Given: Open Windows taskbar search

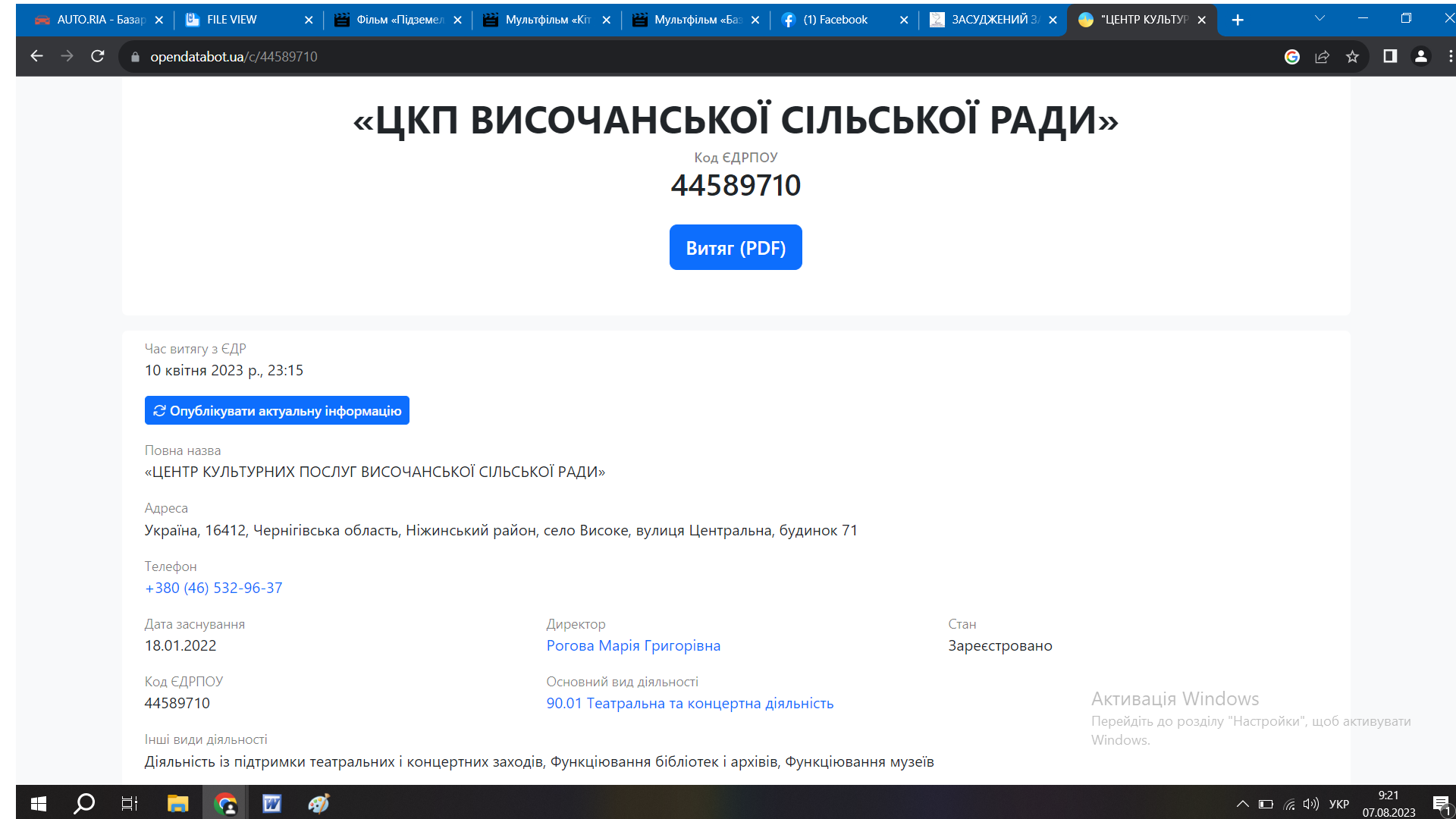Looking at the screenshot, I should coord(84,803).
